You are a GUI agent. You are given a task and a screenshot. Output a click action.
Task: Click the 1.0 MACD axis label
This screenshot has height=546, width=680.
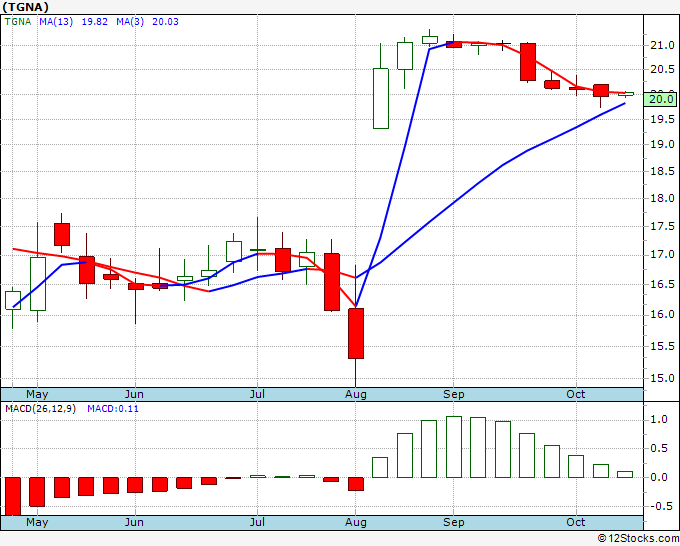(x=659, y=420)
